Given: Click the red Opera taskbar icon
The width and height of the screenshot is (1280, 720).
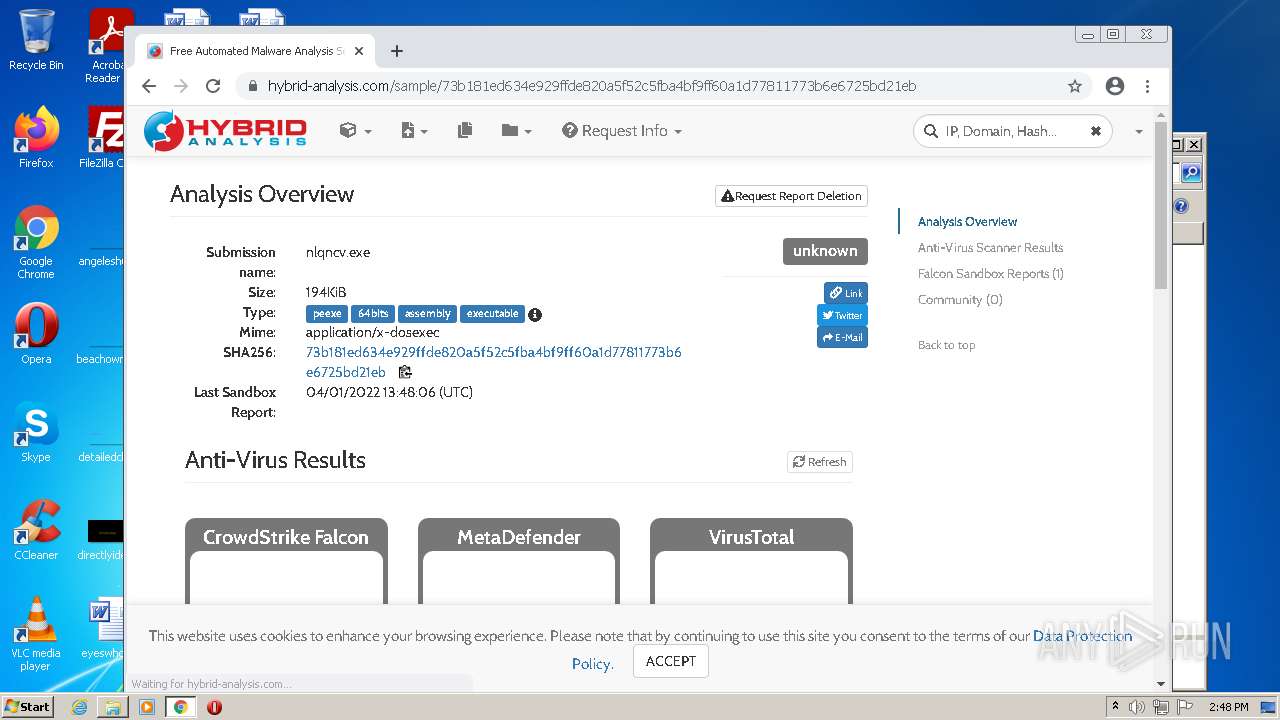Looking at the screenshot, I should pos(214,707).
